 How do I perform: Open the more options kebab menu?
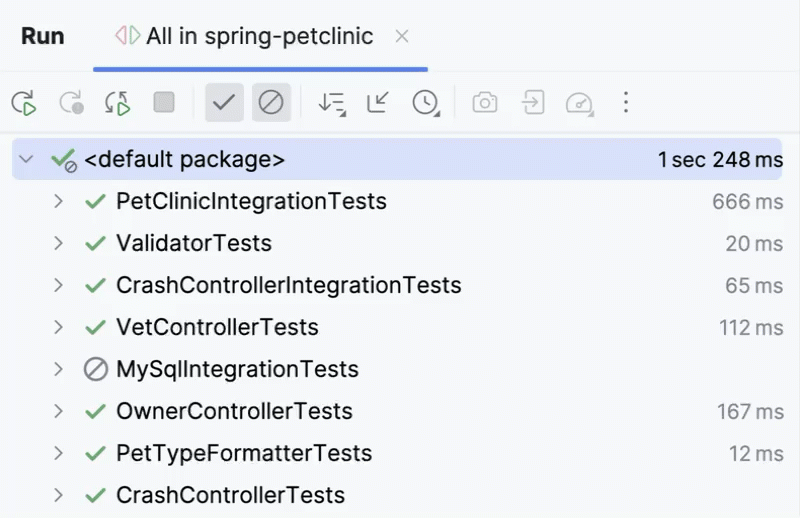pyautogui.click(x=626, y=103)
